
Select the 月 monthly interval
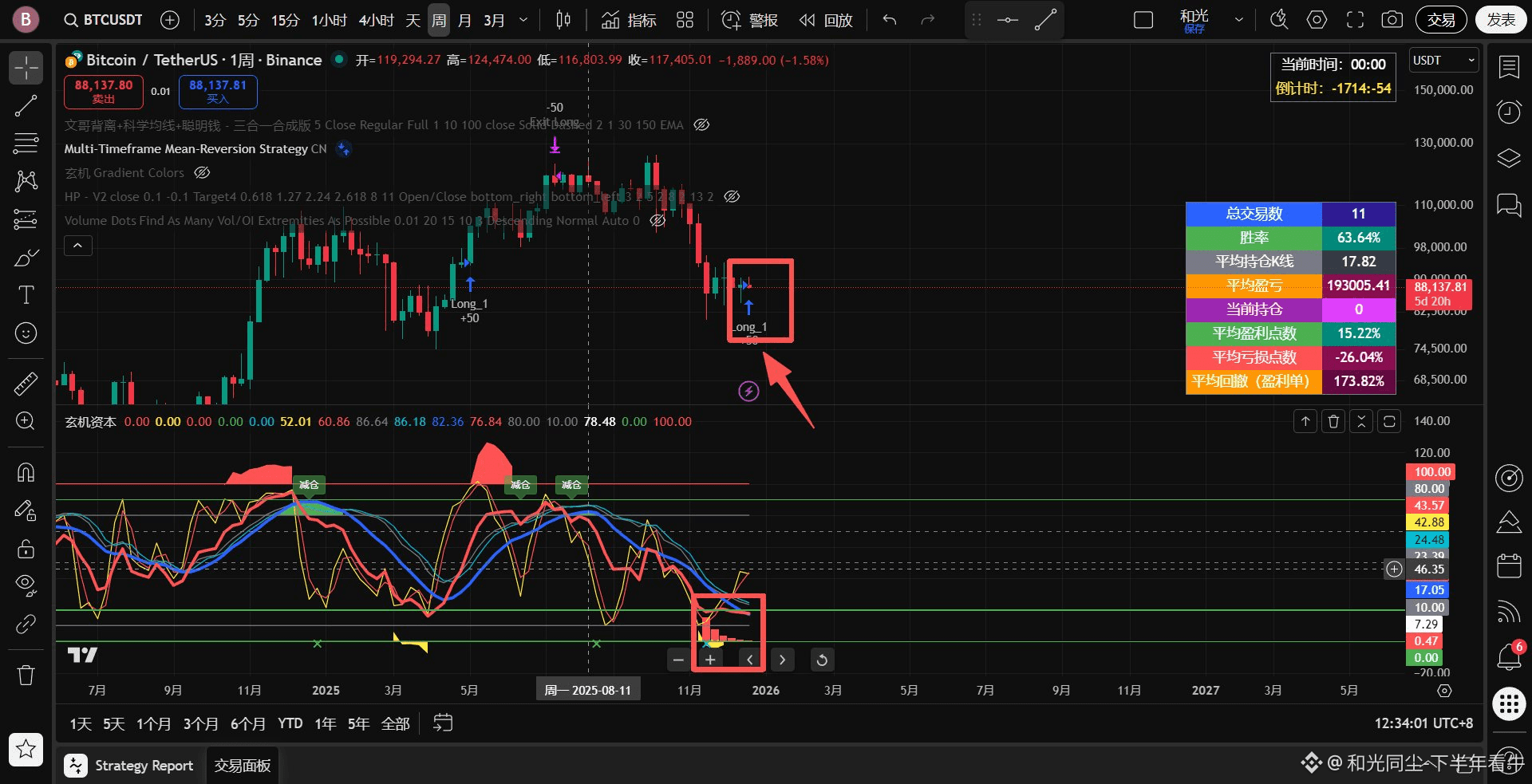[x=465, y=20]
